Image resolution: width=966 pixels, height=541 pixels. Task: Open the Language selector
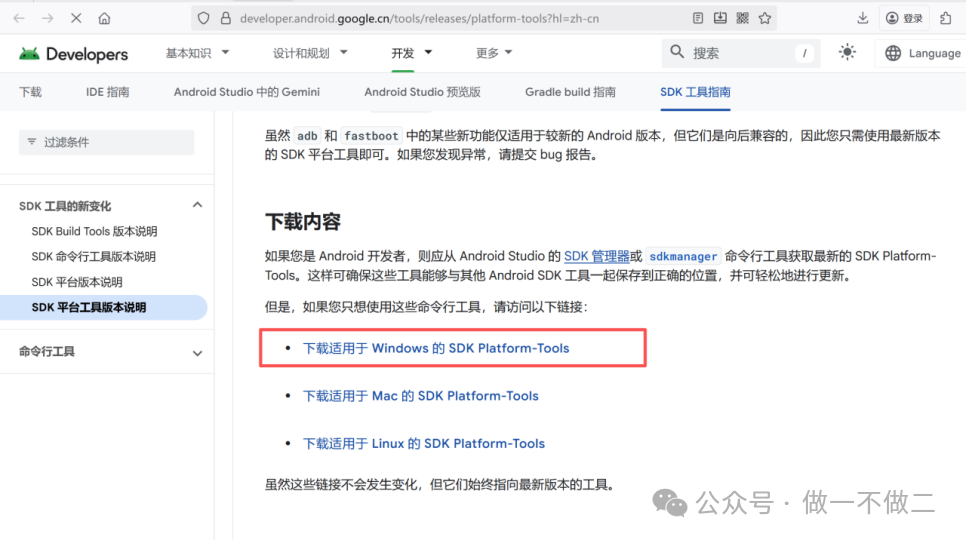pyautogui.click(x=922, y=54)
